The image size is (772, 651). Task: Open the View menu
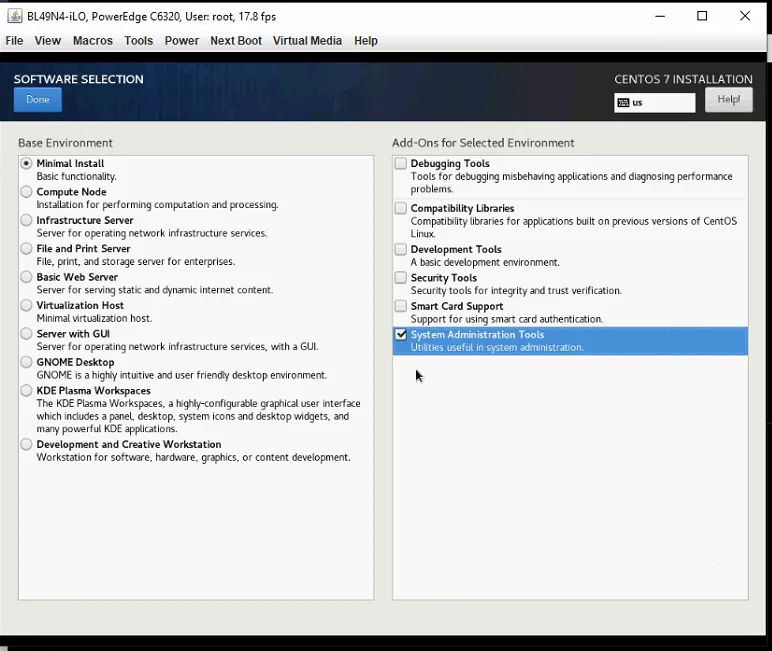48,41
